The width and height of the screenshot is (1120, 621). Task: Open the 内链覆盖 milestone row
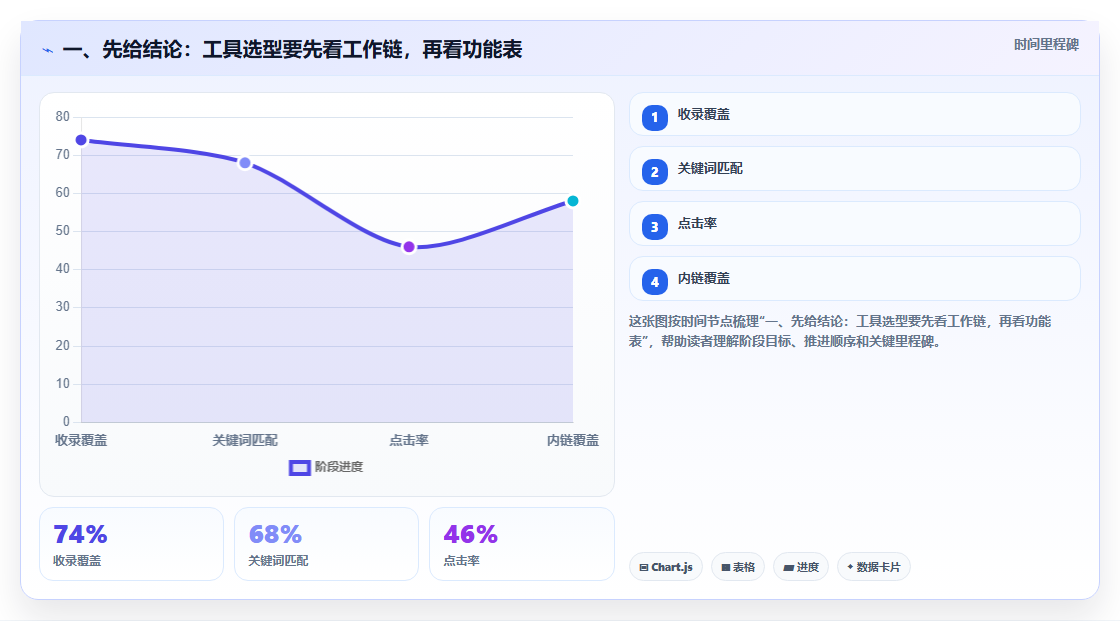point(854,279)
